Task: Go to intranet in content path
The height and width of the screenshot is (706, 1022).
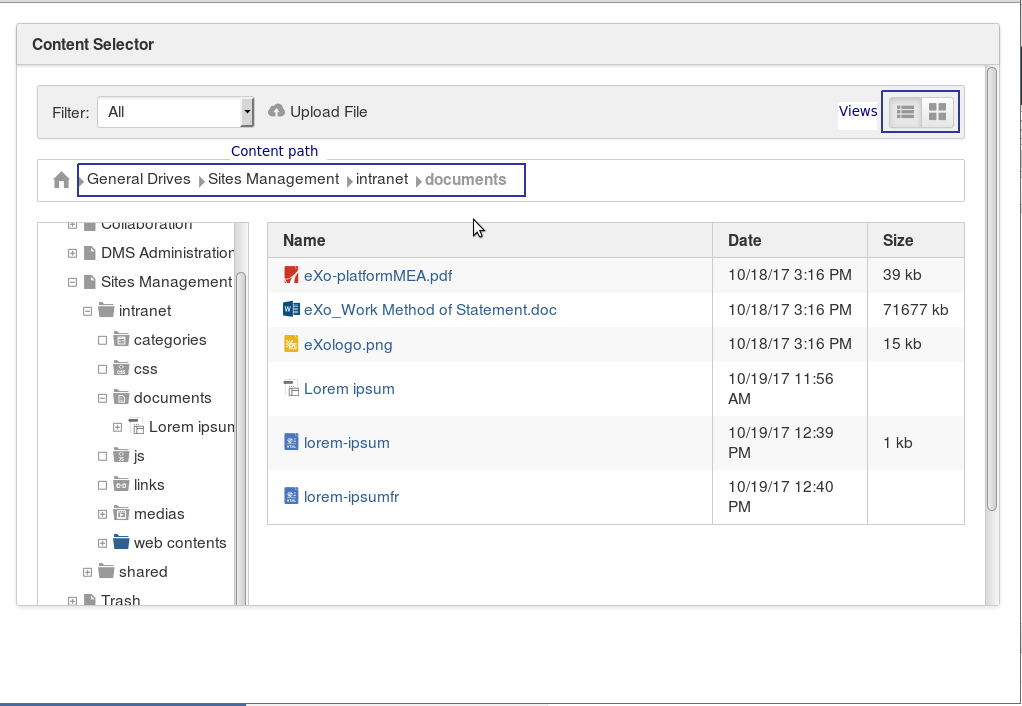Action: 382,179
